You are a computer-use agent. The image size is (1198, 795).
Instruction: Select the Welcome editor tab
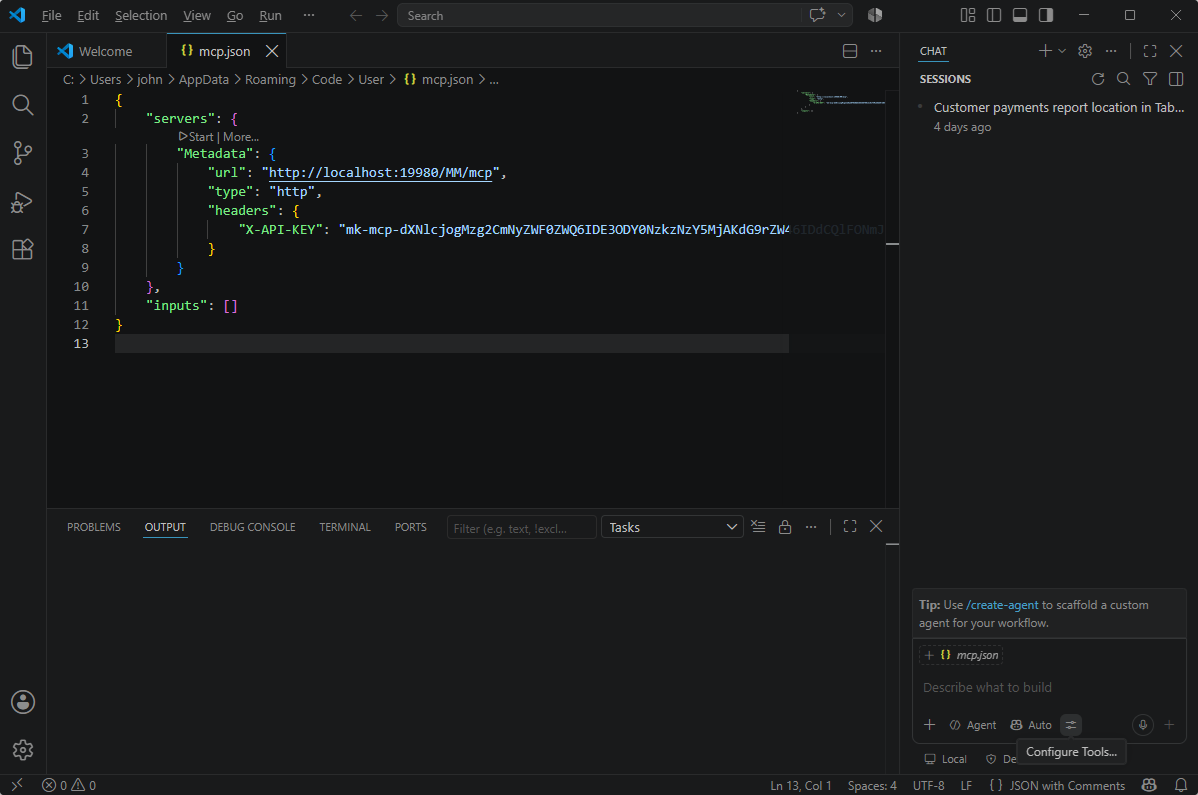[107, 51]
